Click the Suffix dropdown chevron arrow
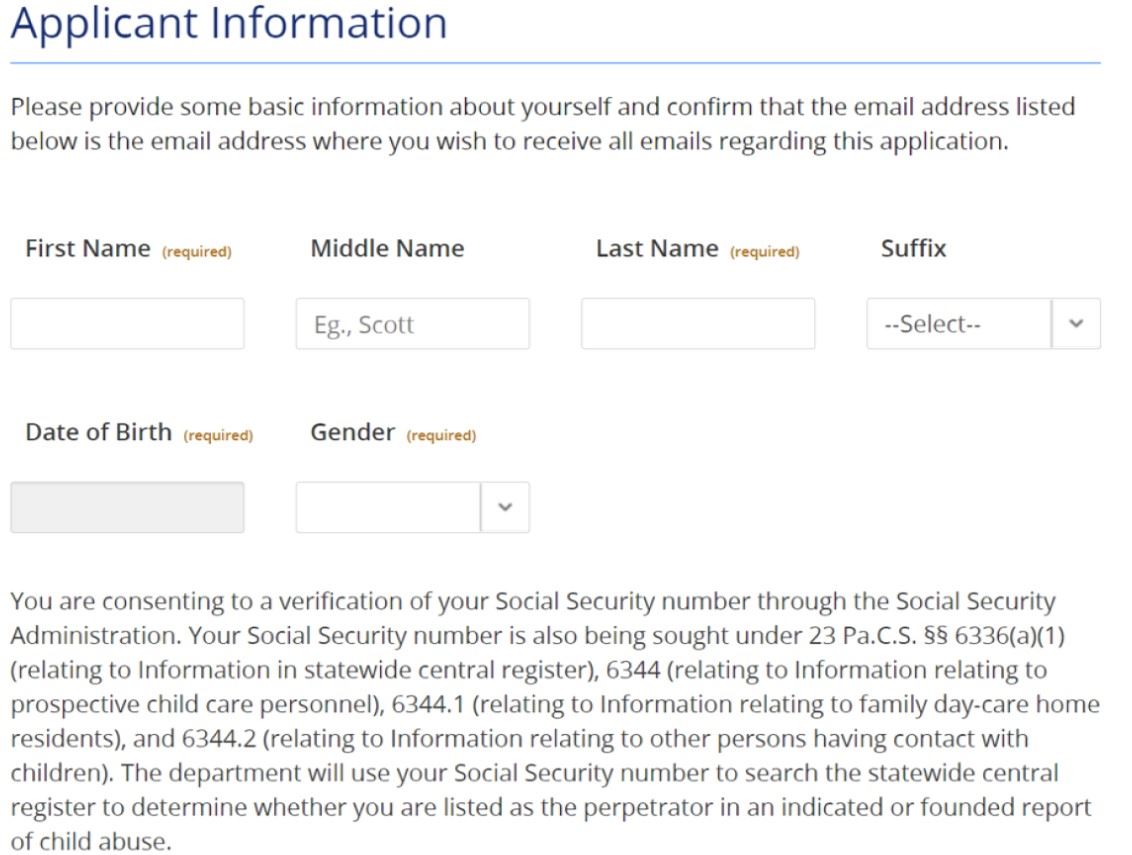Image resolution: width=1132 pixels, height=855 pixels. coord(1076,324)
